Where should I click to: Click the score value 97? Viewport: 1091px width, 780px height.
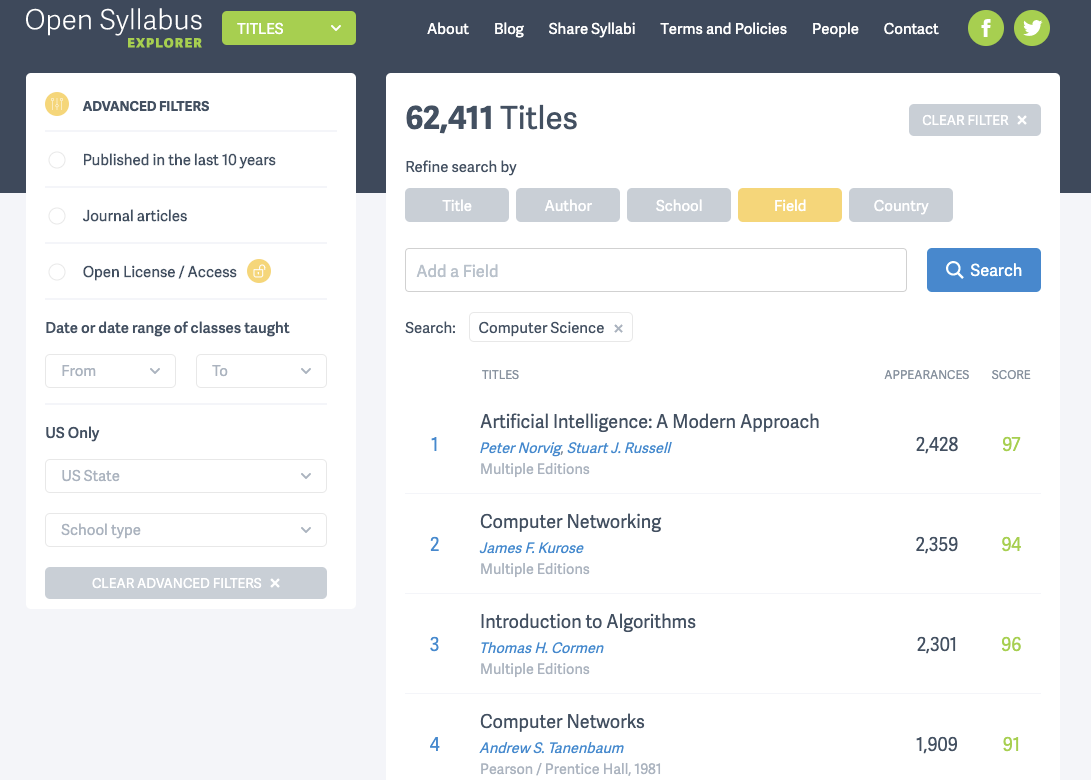[x=1011, y=445]
